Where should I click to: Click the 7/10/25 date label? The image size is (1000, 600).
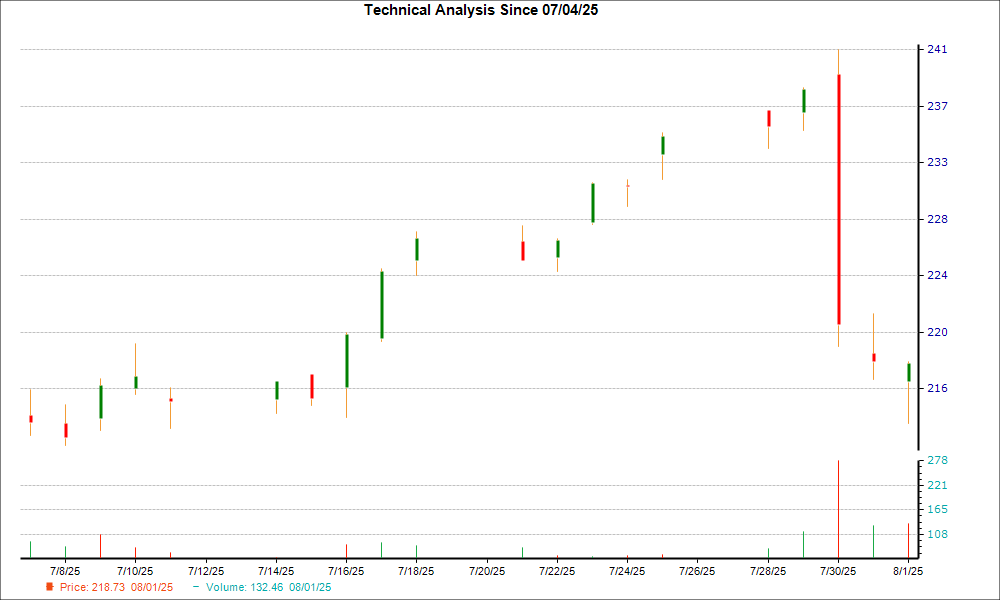135,571
